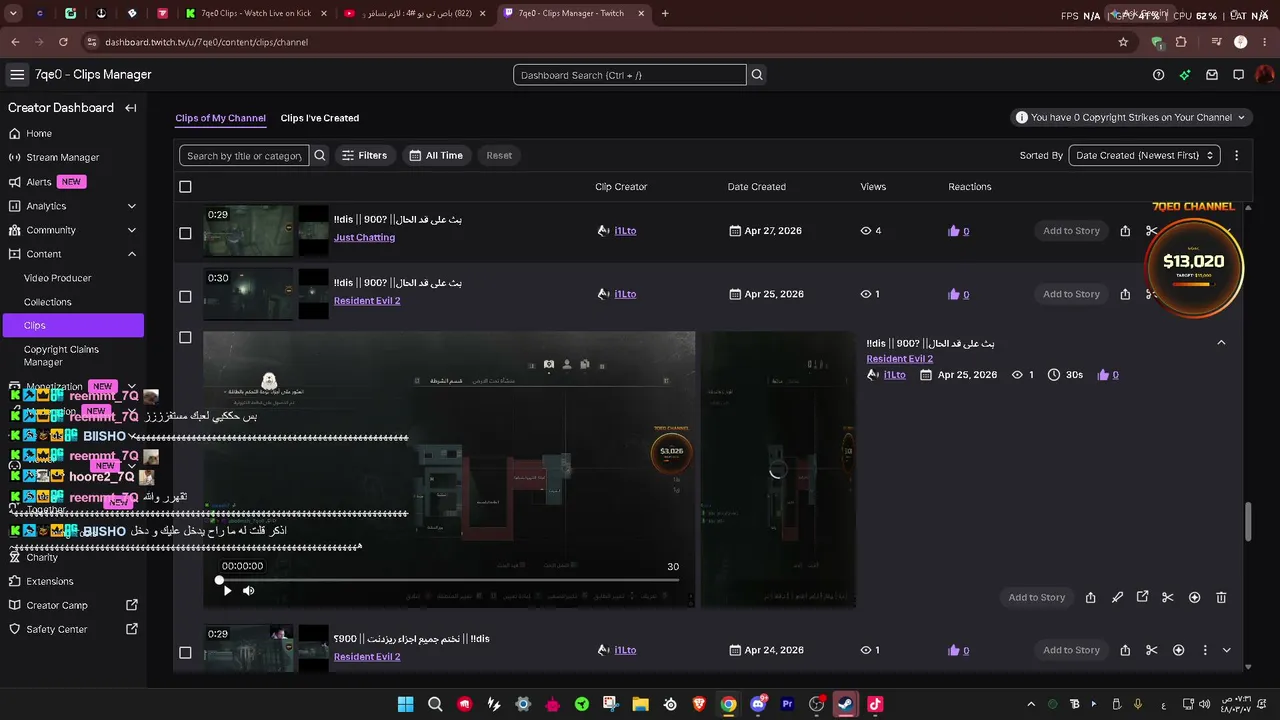1280x720 pixels.
Task: Switch to Clips I've Created tab
Action: click(320, 118)
